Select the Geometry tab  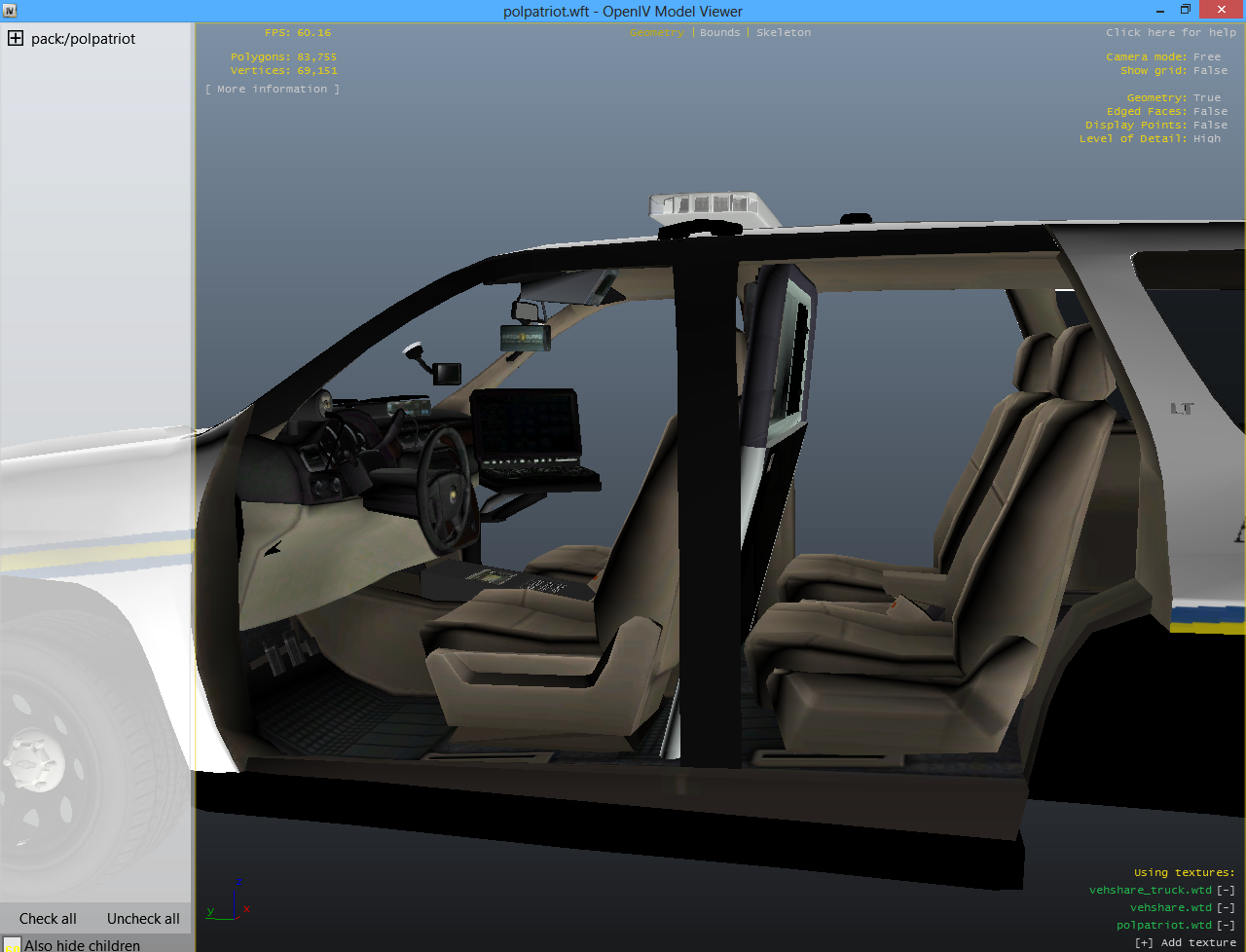click(657, 32)
